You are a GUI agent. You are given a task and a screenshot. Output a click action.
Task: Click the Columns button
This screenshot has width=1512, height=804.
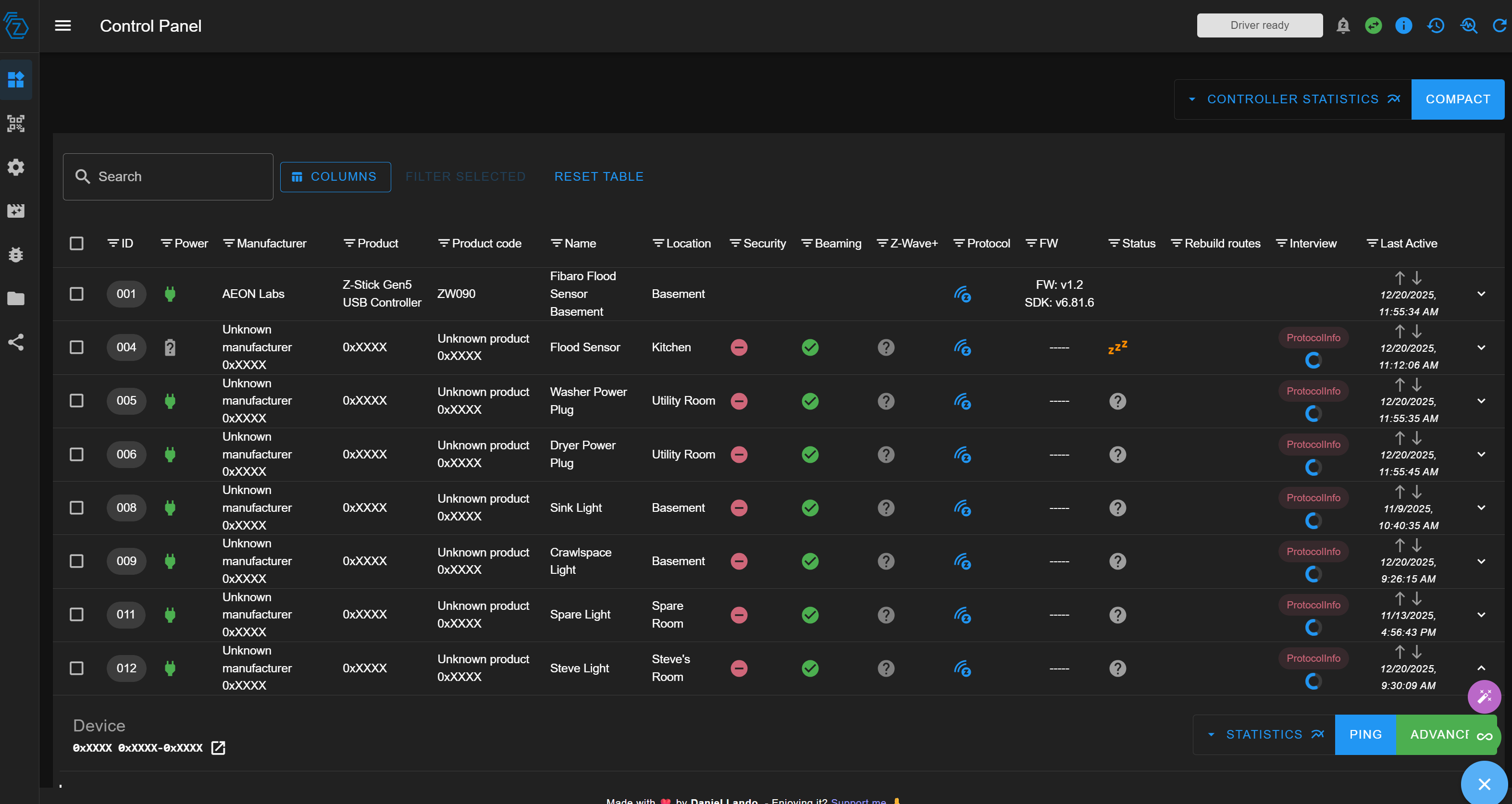(335, 177)
